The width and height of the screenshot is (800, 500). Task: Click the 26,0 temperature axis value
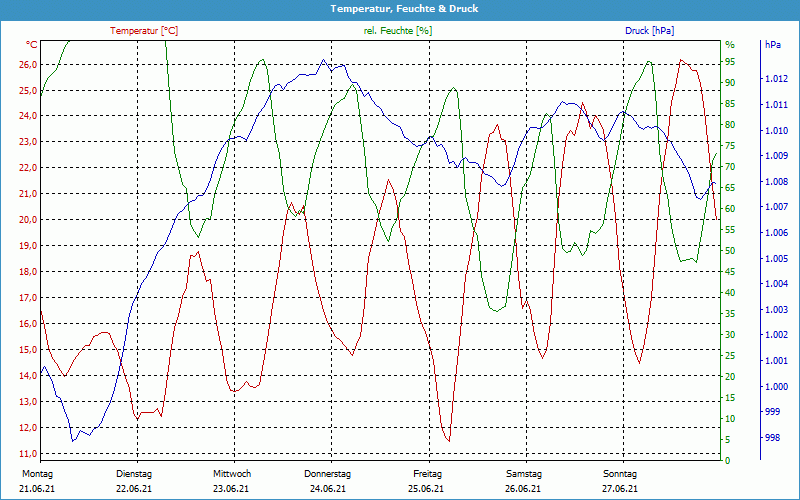[x=28, y=64]
